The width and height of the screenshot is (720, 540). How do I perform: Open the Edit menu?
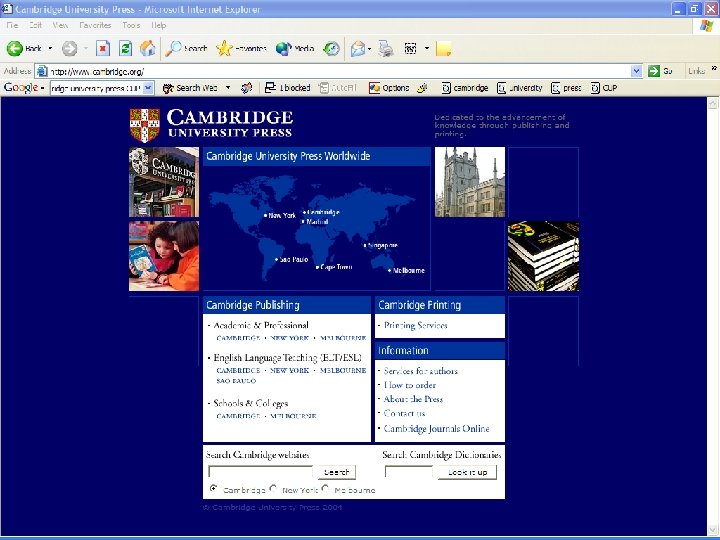coord(36,25)
